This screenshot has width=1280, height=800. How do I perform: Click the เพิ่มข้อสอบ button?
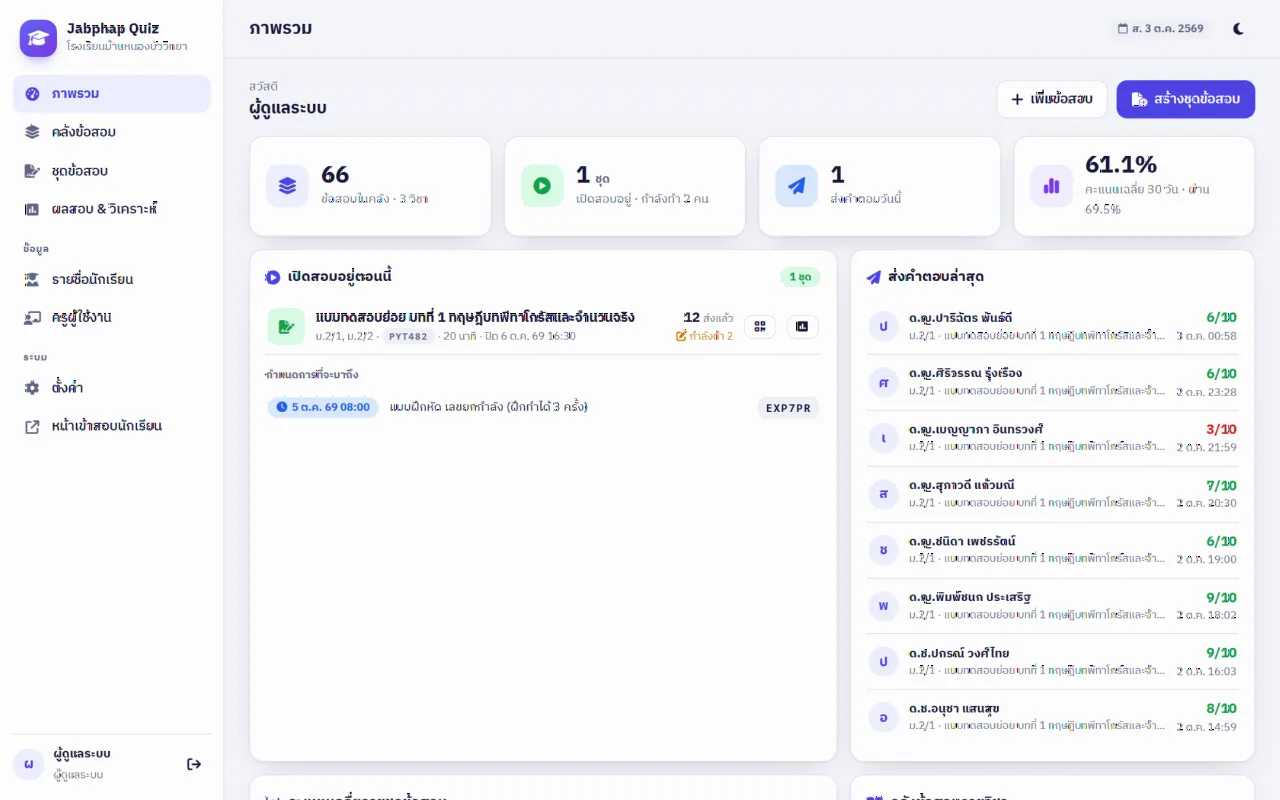(1052, 99)
